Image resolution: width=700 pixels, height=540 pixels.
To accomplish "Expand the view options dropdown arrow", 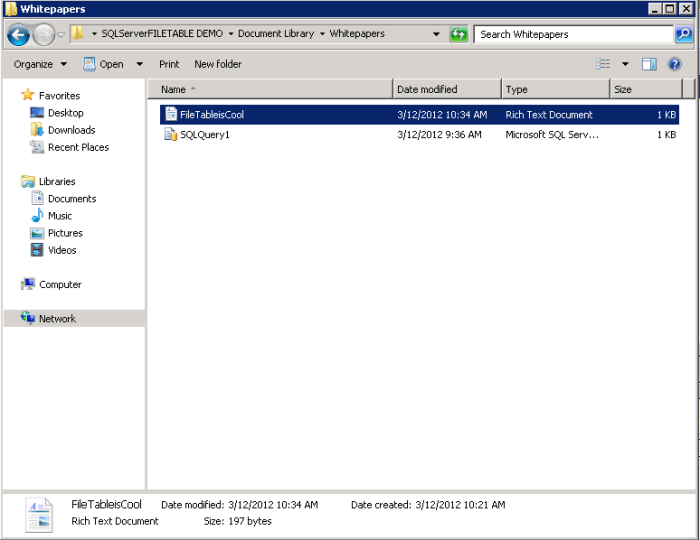I will [x=625, y=64].
